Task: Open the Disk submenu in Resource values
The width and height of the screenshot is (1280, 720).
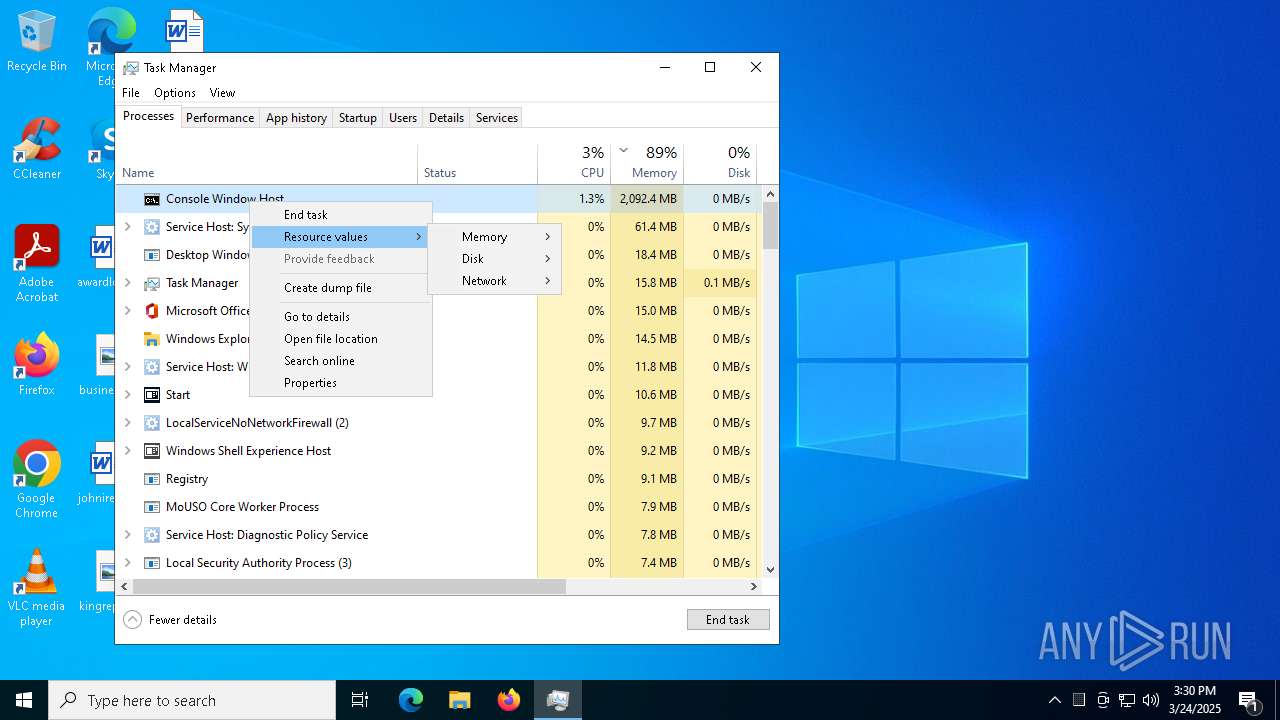Action: point(495,259)
